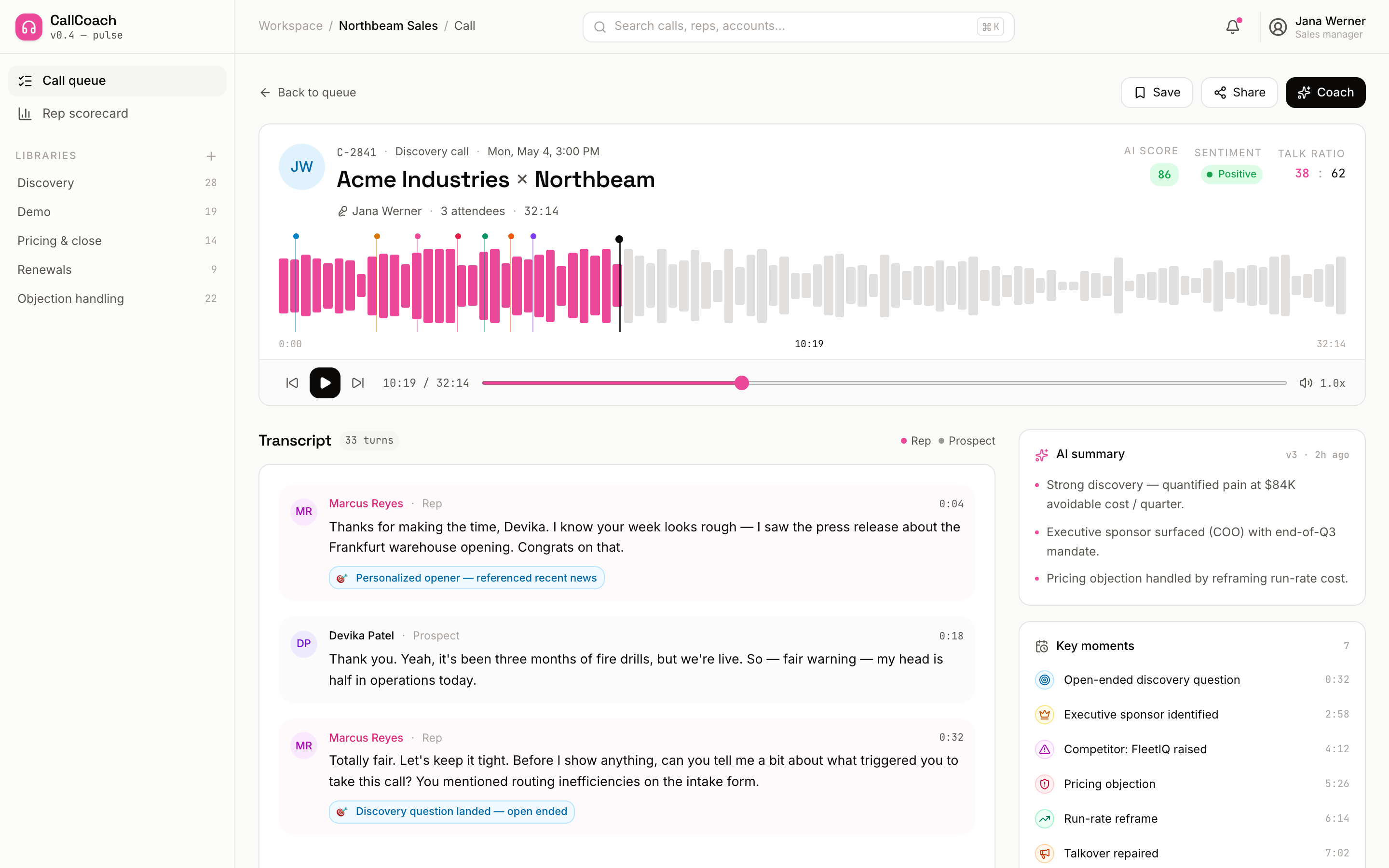Click the first orange waveform moment marker
The image size is (1389, 868).
(377, 236)
